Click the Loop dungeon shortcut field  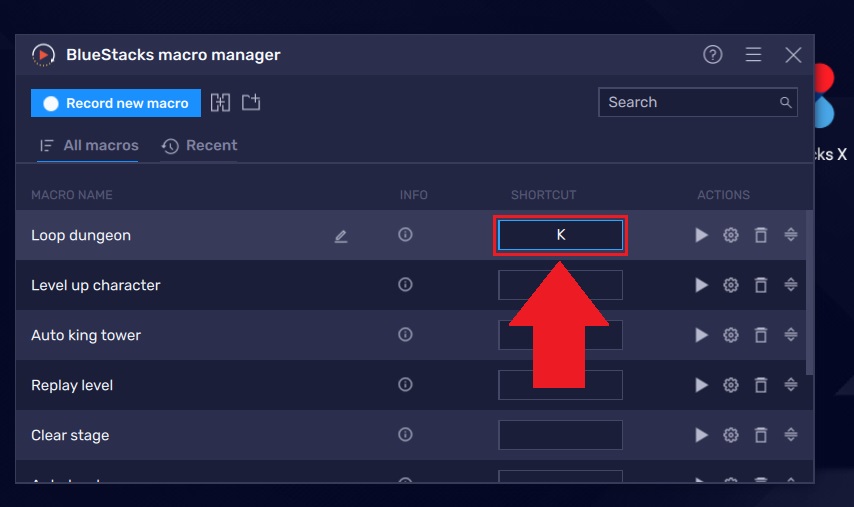(x=560, y=235)
